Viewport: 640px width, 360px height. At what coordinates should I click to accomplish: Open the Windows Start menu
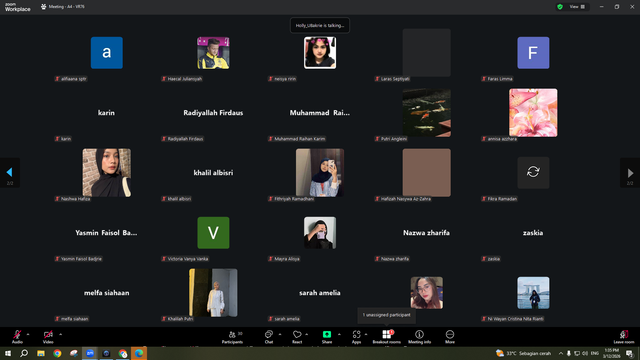(8, 353)
